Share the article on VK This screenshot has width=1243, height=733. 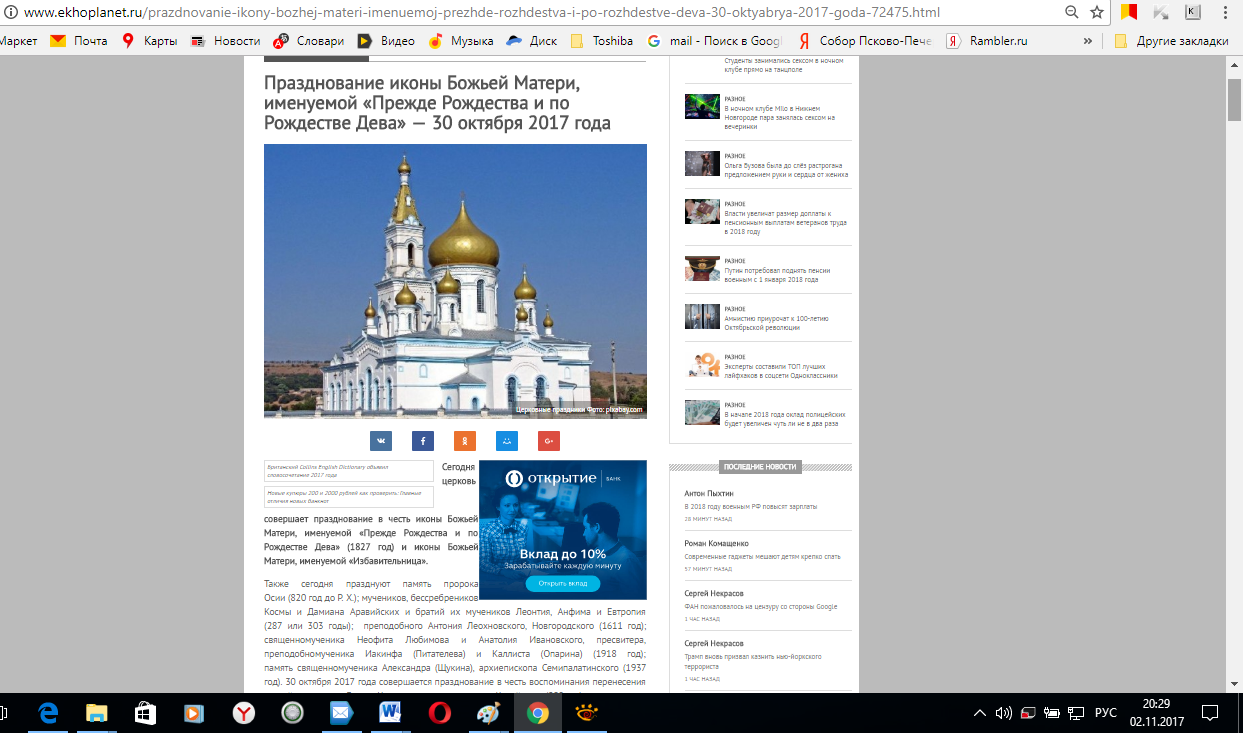coord(381,441)
